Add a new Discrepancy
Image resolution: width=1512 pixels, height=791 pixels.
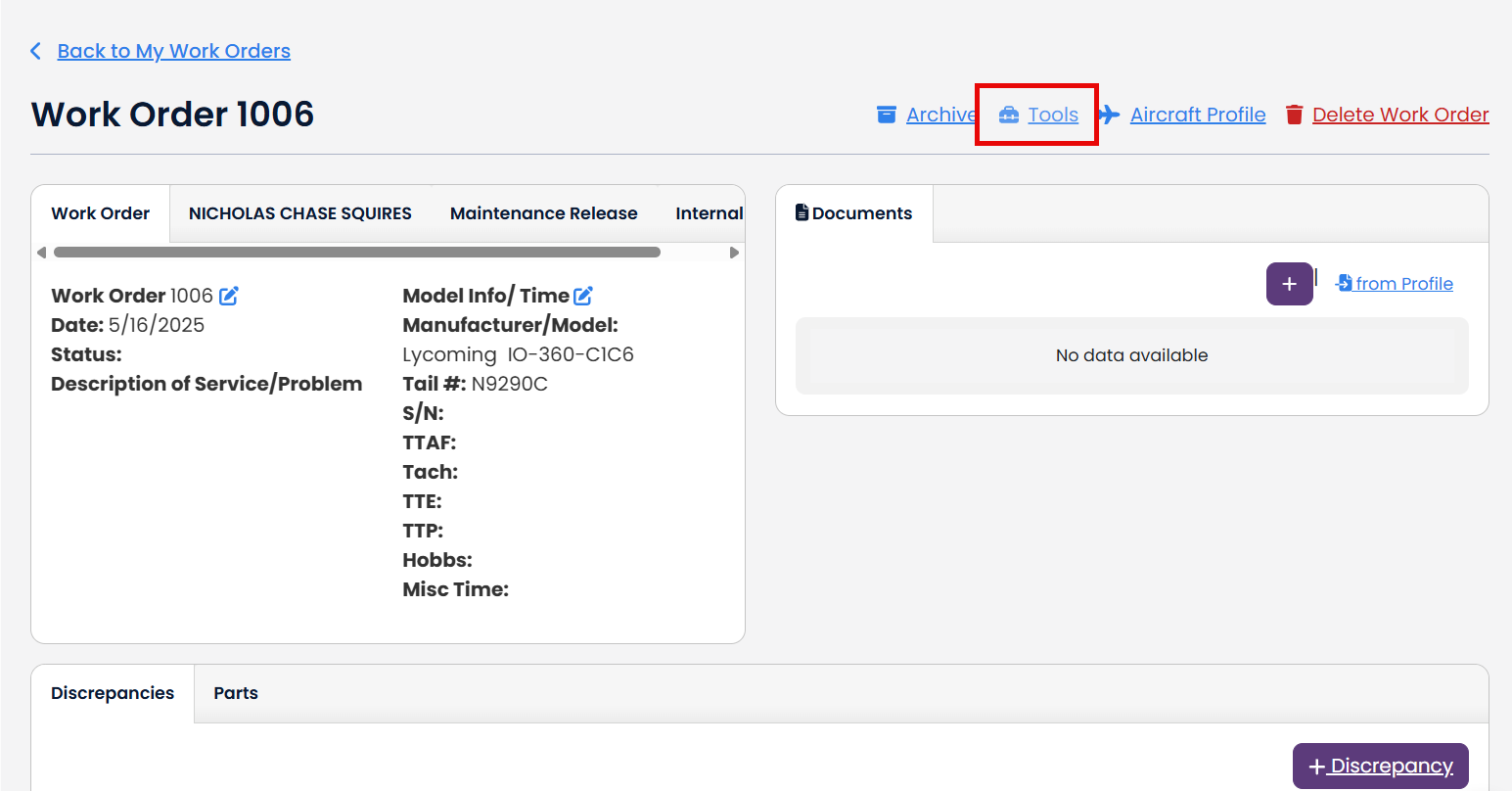[x=1380, y=765]
